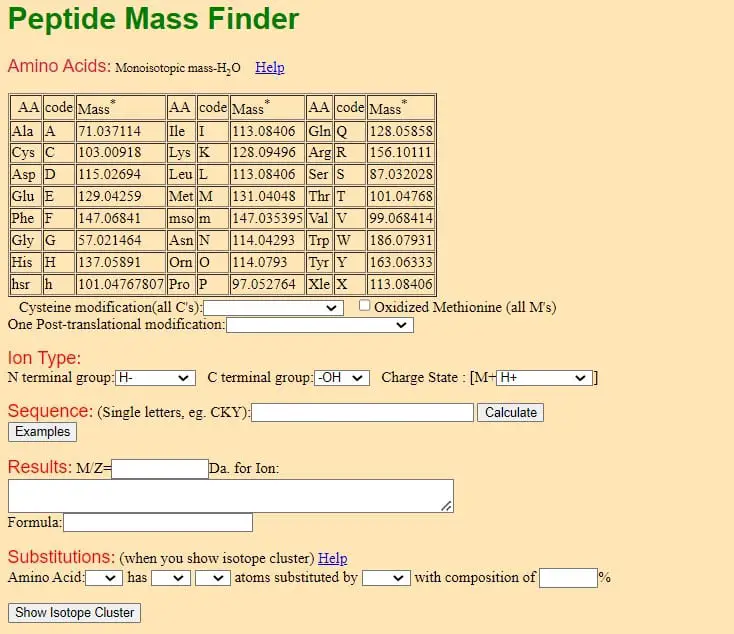This screenshot has height=634, width=734.
Task: Open the Cysteine modification dropdown
Action: (x=273, y=308)
